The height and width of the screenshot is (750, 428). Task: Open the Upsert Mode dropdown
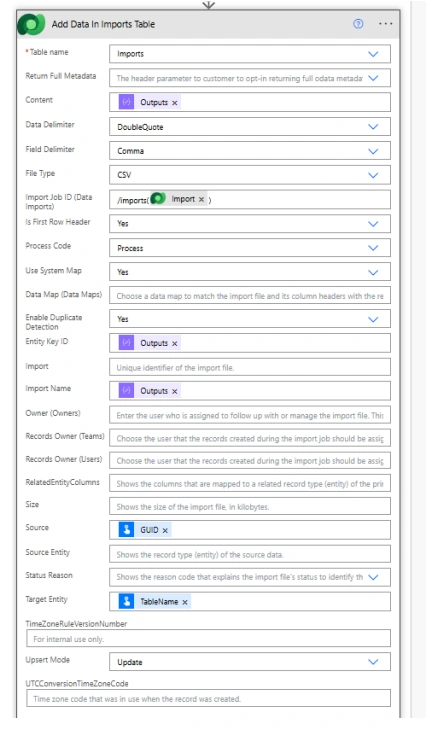[x=373, y=662]
